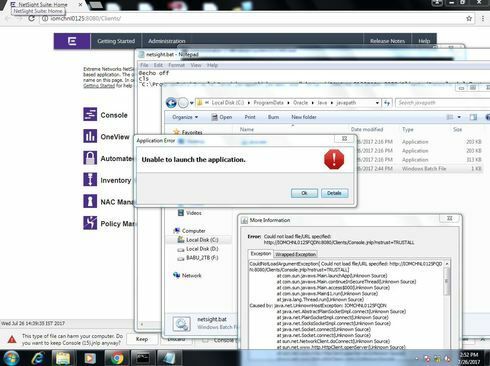
Task: Switch to the Wrapped Exception tab
Action: pos(295,254)
